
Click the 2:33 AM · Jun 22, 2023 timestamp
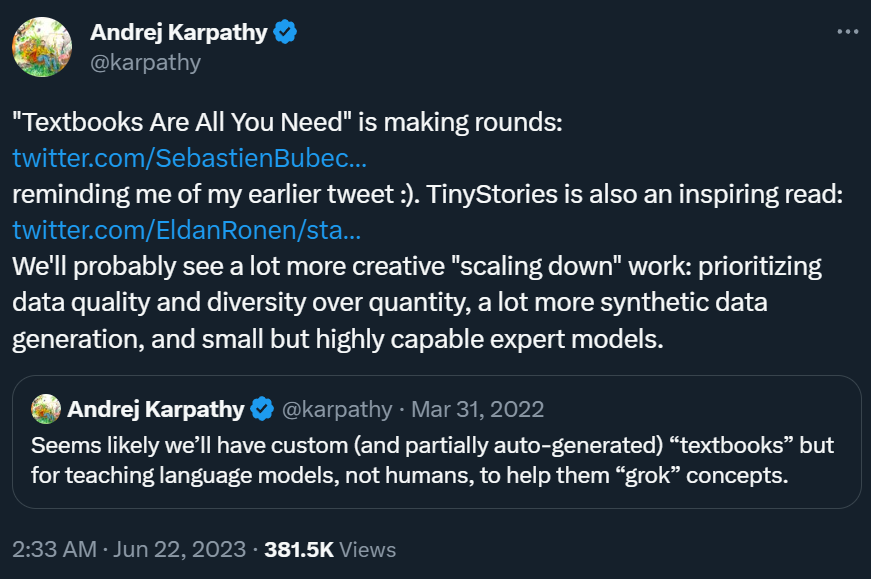pyautogui.click(x=127, y=549)
